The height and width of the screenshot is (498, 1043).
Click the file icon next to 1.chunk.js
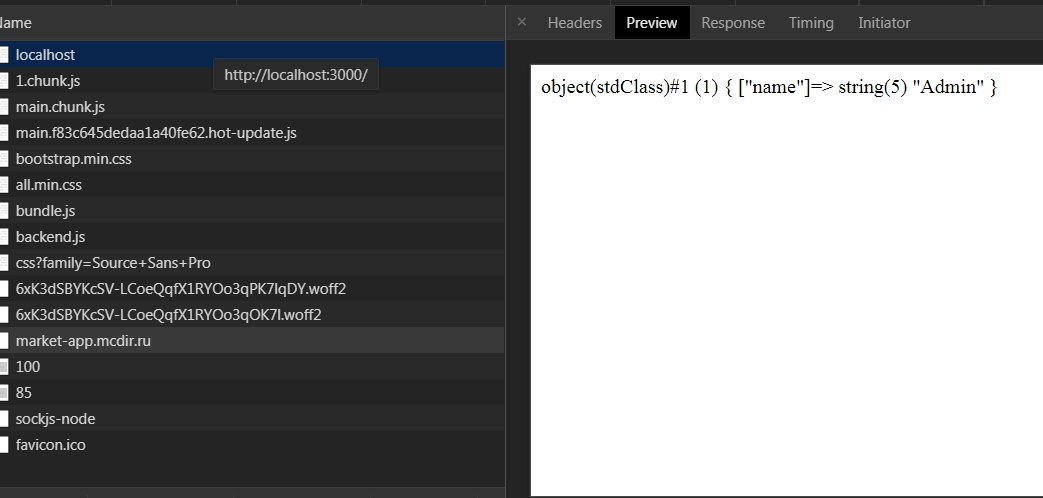point(3,81)
